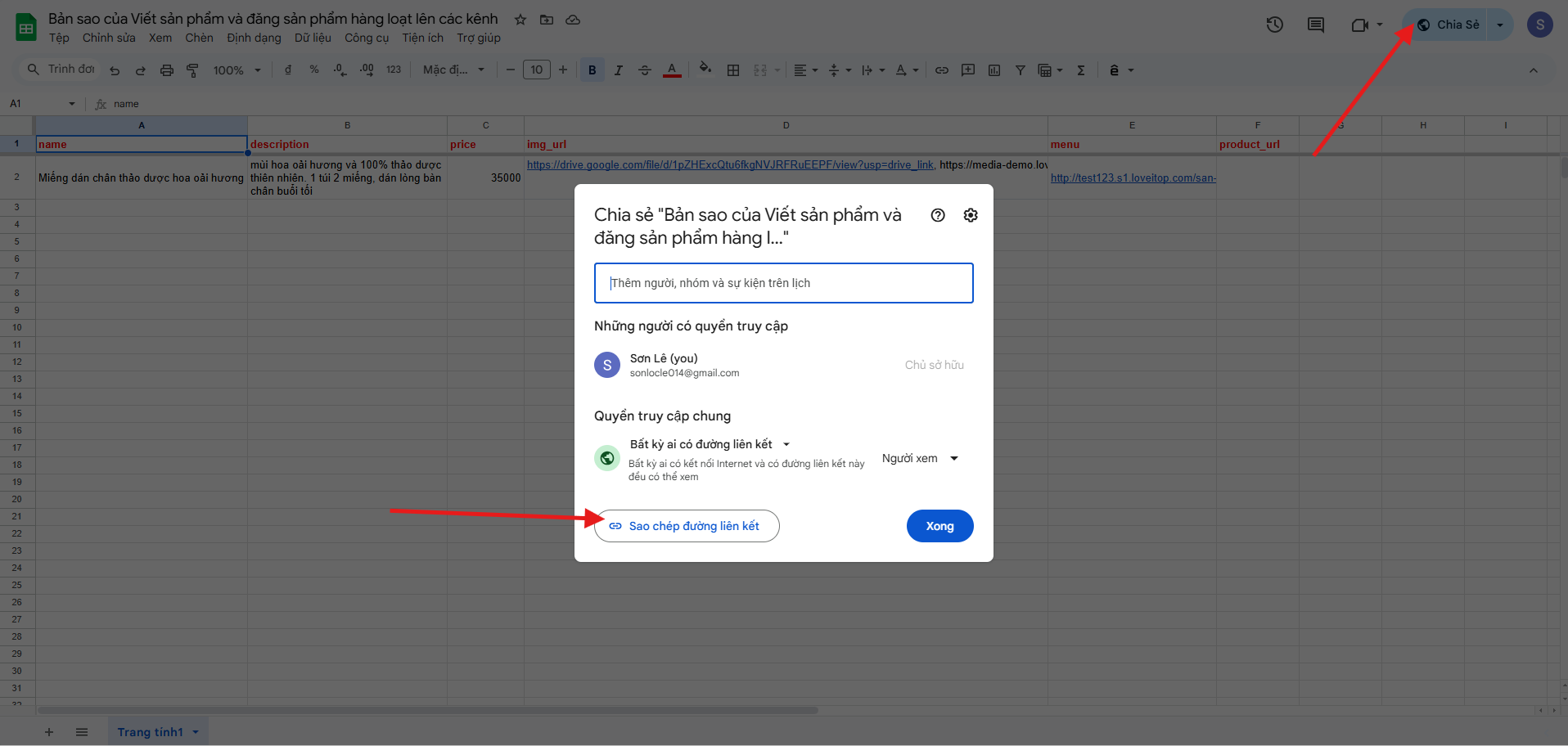Screen dimensions: 1568x746
Task: Click the print icon in toolbar
Action: (x=167, y=70)
